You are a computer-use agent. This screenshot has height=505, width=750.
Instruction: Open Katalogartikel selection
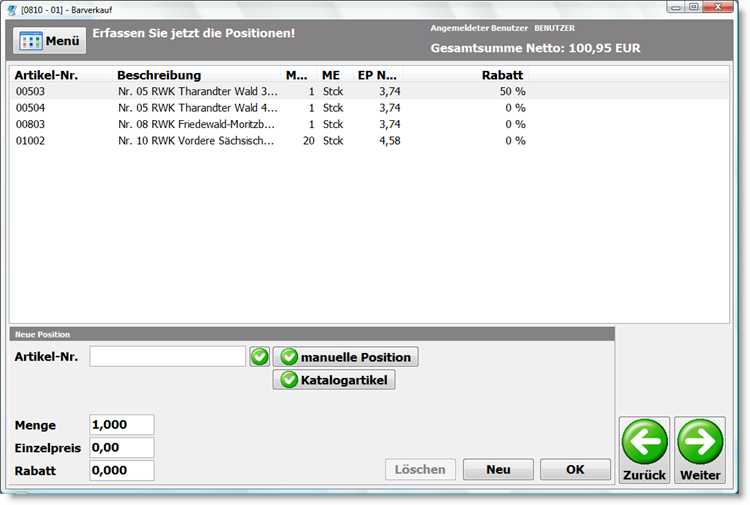(x=334, y=380)
